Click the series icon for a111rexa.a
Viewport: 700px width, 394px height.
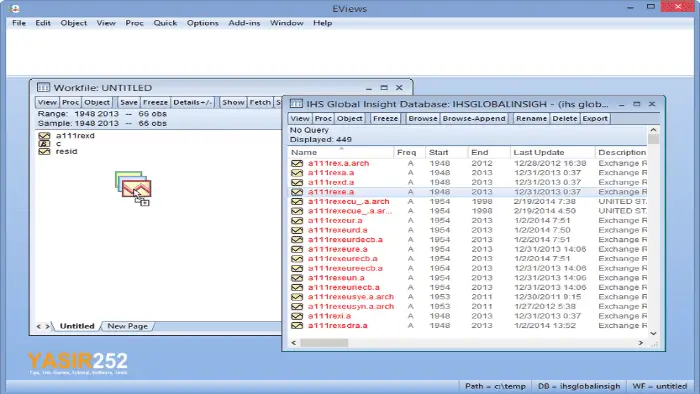pos(297,173)
